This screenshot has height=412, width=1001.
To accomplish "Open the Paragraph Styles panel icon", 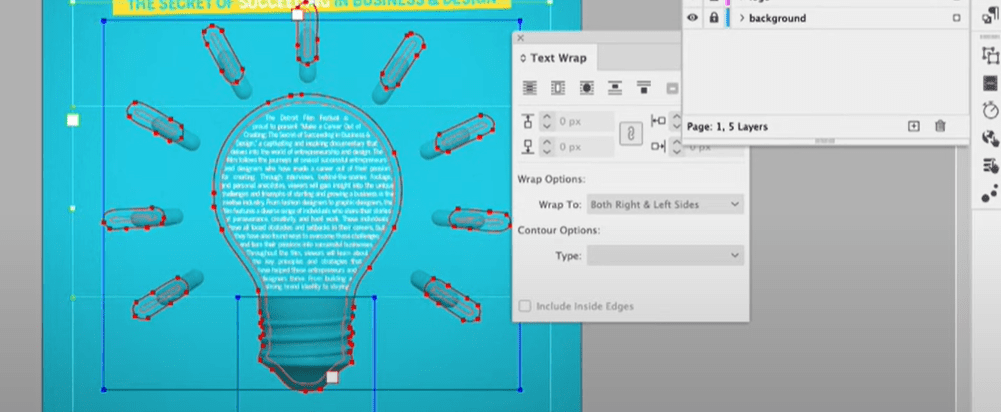I will click(x=990, y=17).
